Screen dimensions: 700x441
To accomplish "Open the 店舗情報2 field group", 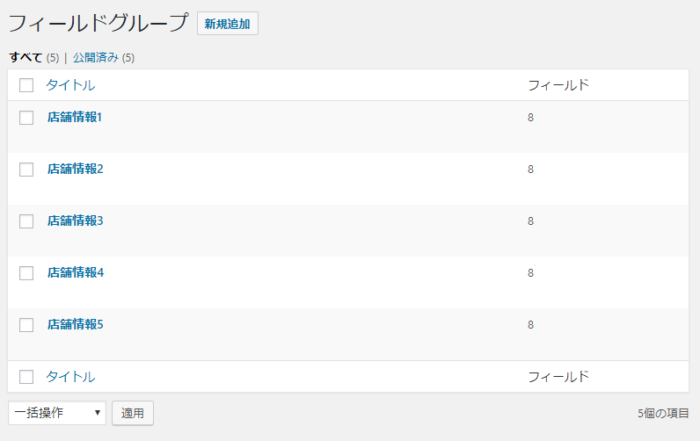I will coord(75,169).
